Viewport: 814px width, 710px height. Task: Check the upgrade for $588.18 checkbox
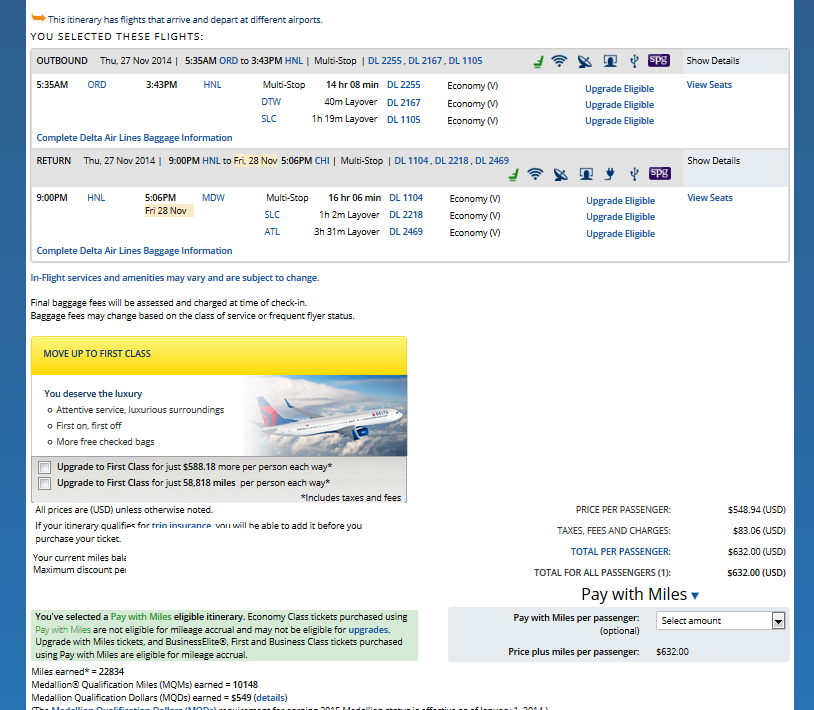[44, 467]
